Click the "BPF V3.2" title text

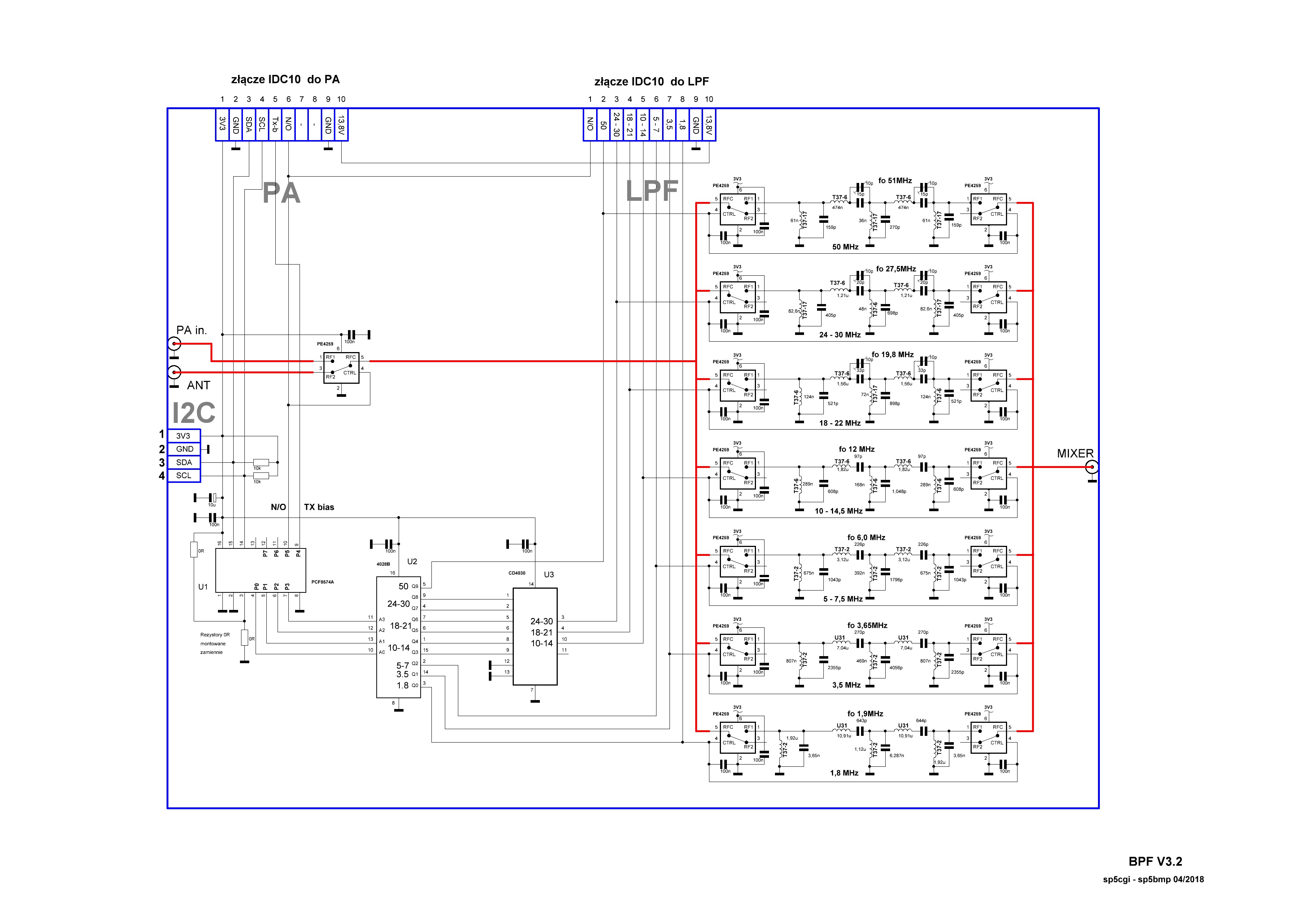click(1155, 861)
